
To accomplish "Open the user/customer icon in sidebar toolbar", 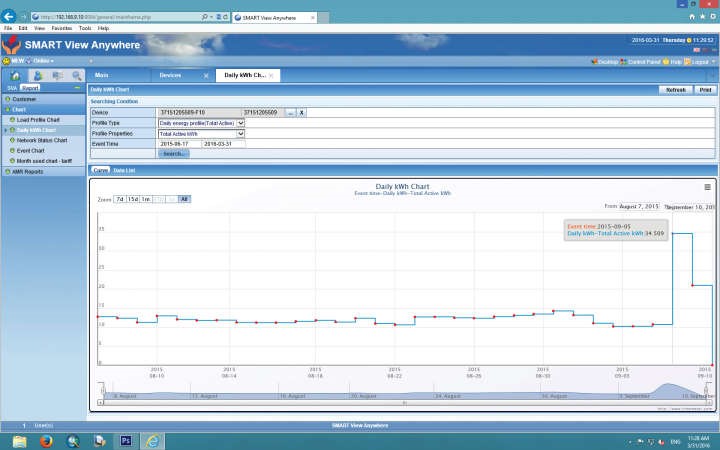I will click(x=38, y=76).
